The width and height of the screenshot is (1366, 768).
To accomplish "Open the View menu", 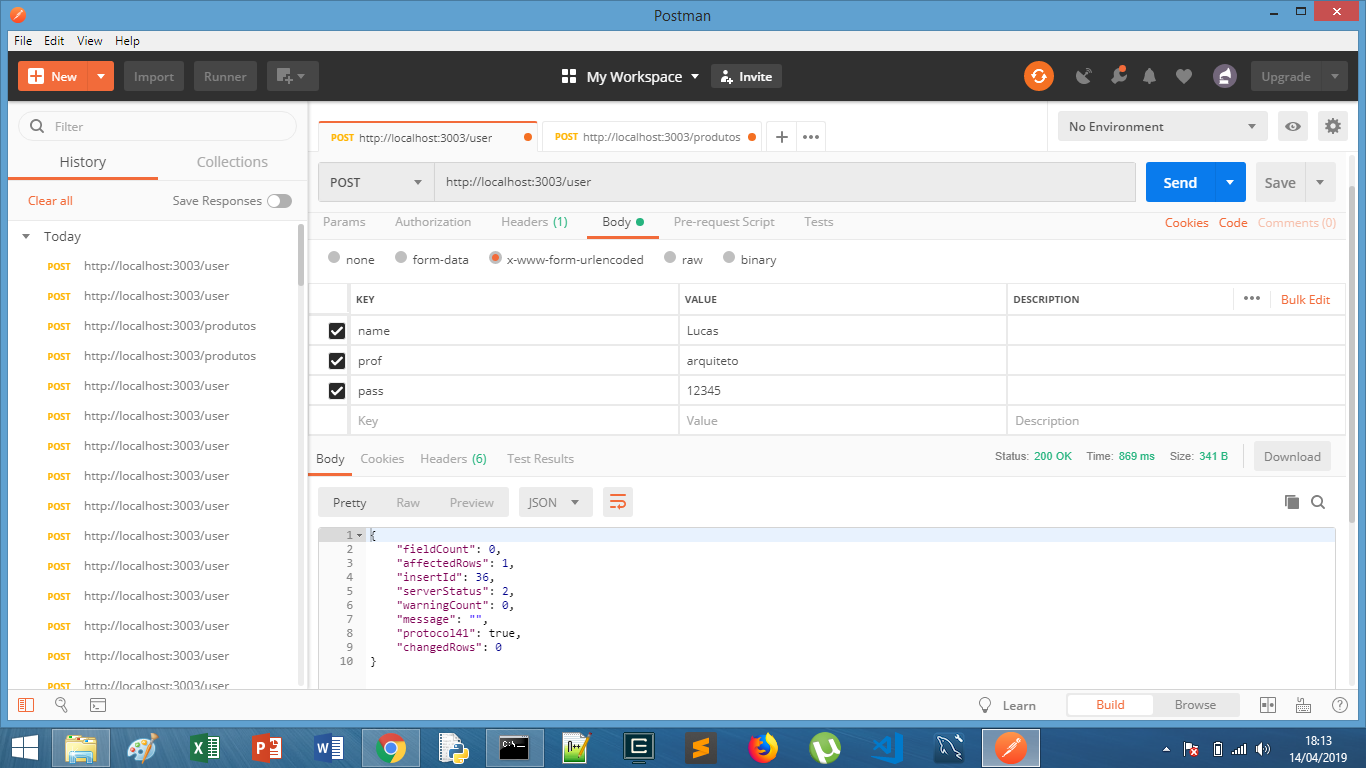I will pos(90,41).
